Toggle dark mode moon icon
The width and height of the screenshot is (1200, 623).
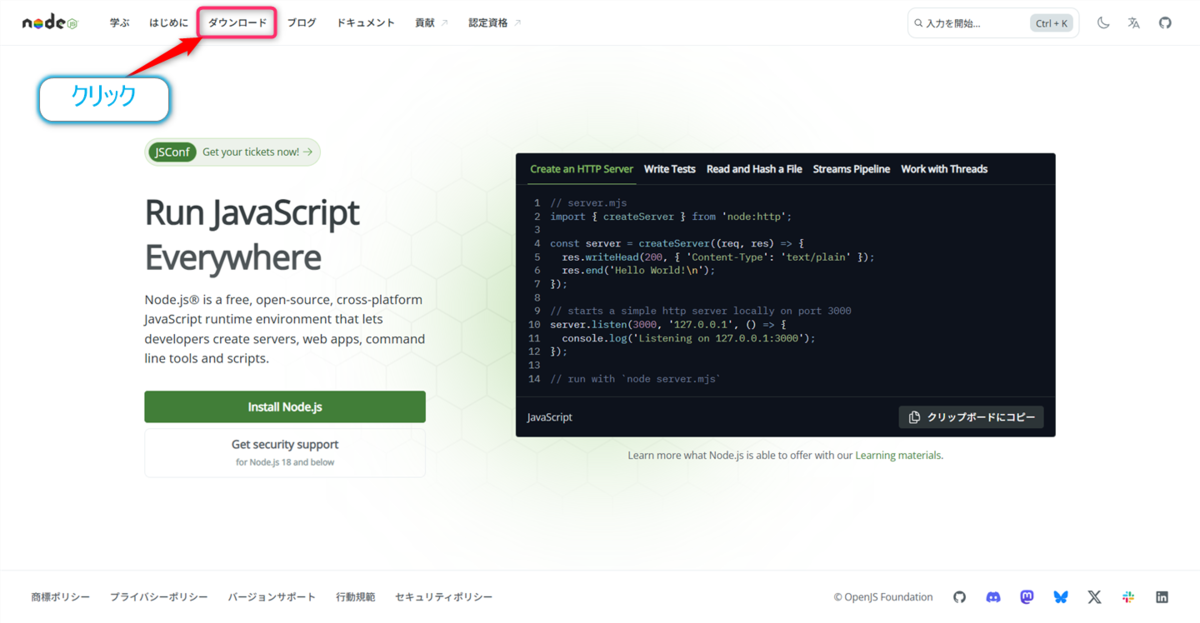pyautogui.click(x=1103, y=23)
